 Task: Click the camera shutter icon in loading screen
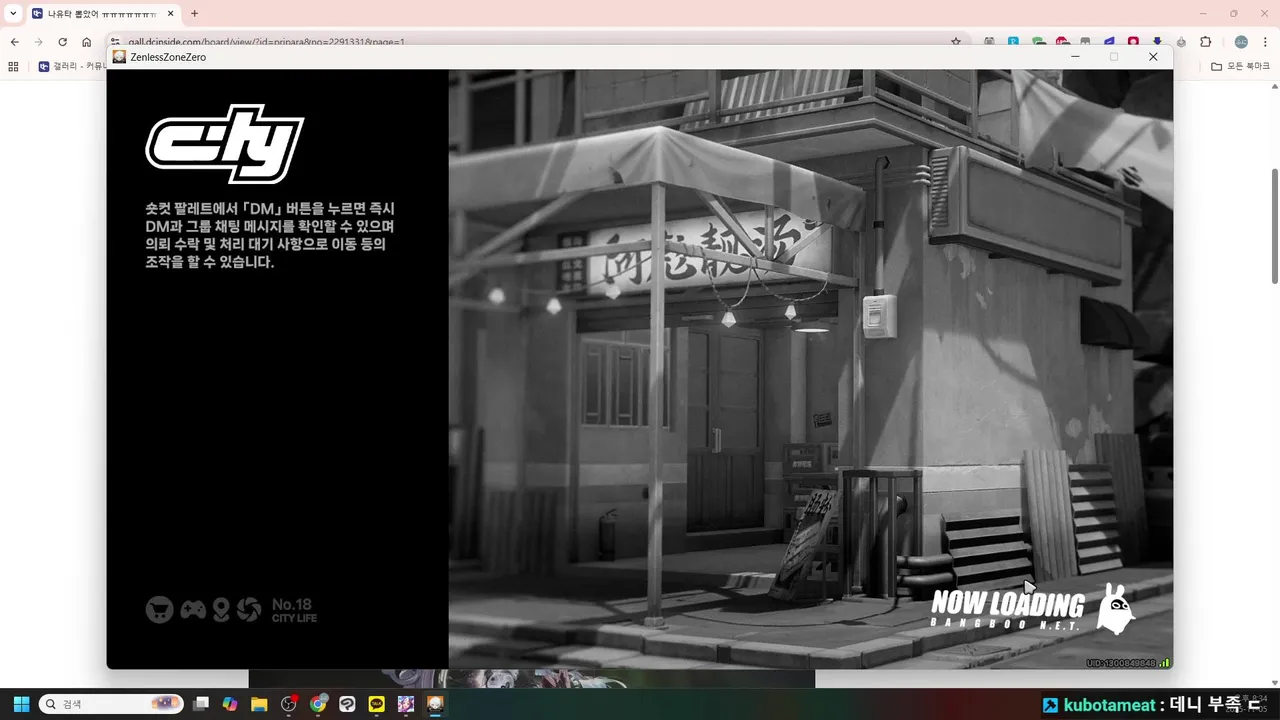(249, 609)
